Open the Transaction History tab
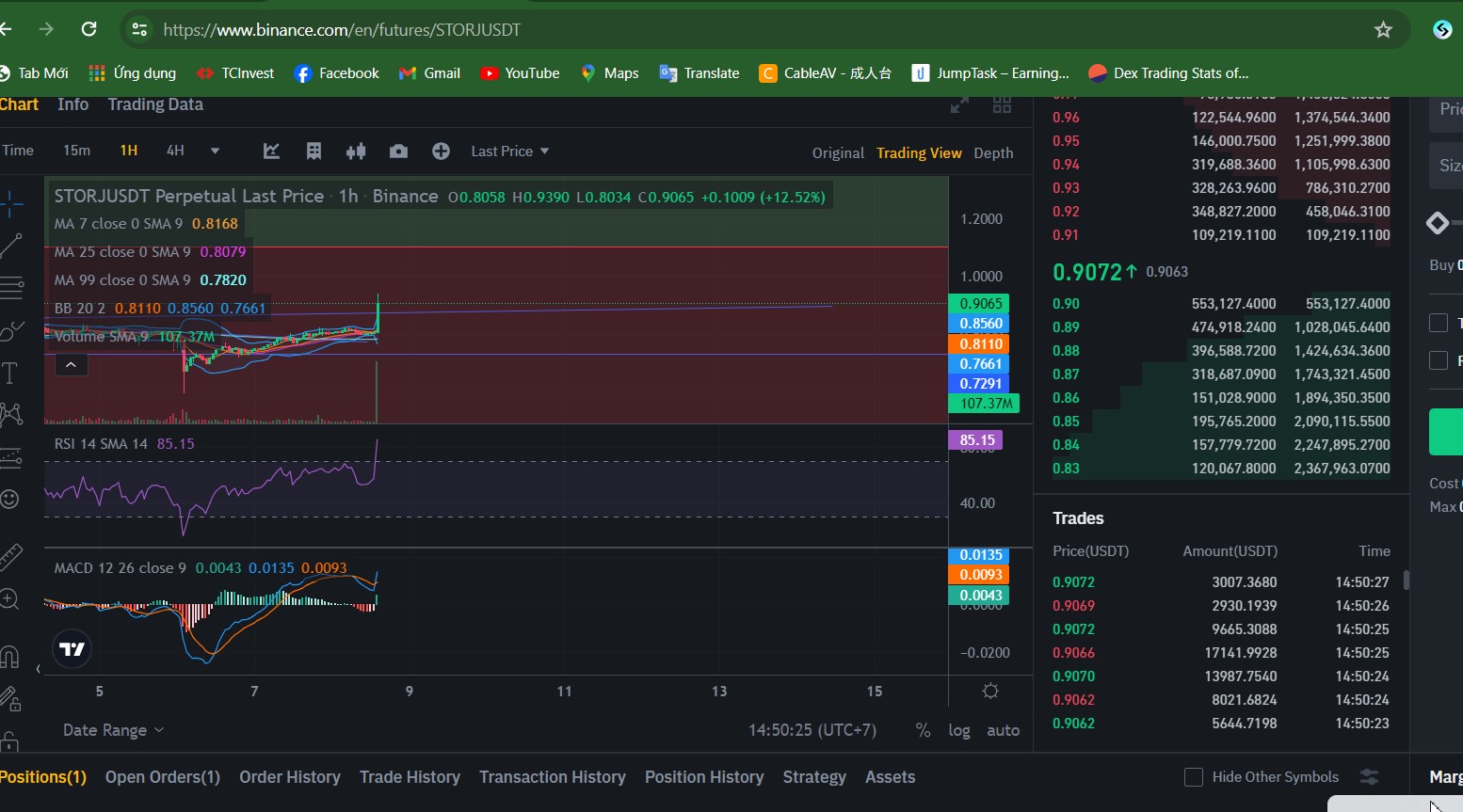This screenshot has width=1463, height=812. pos(553,777)
